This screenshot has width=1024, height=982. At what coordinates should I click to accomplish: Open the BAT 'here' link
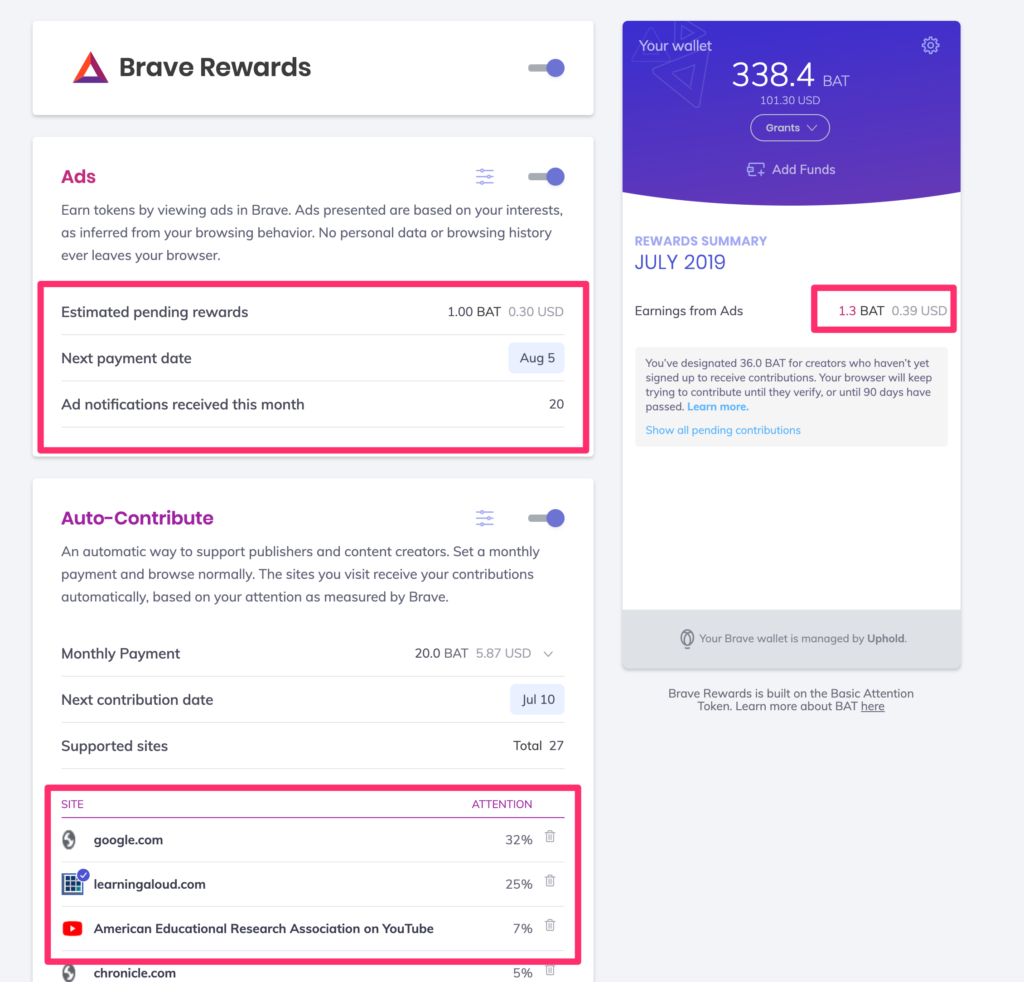[872, 706]
